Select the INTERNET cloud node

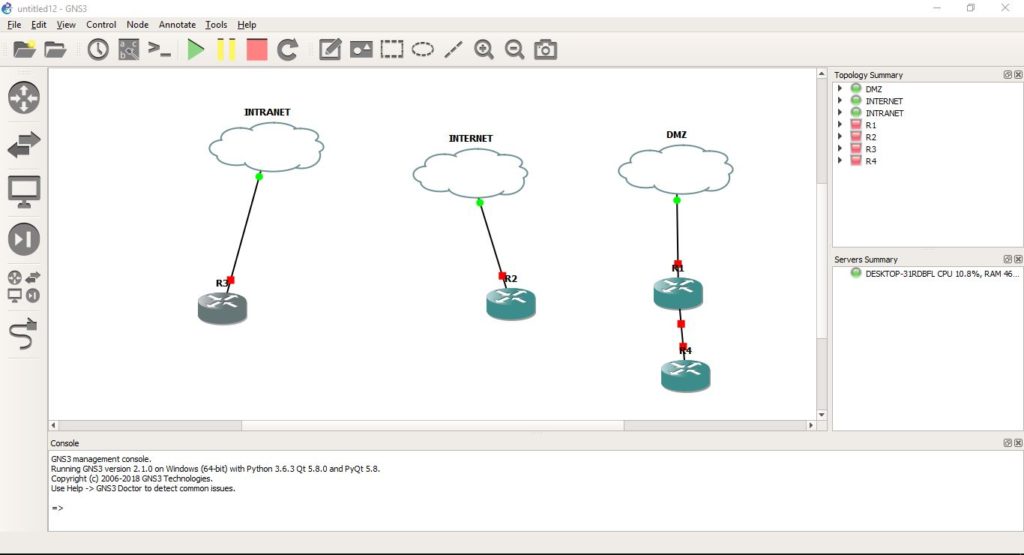[x=470, y=173]
